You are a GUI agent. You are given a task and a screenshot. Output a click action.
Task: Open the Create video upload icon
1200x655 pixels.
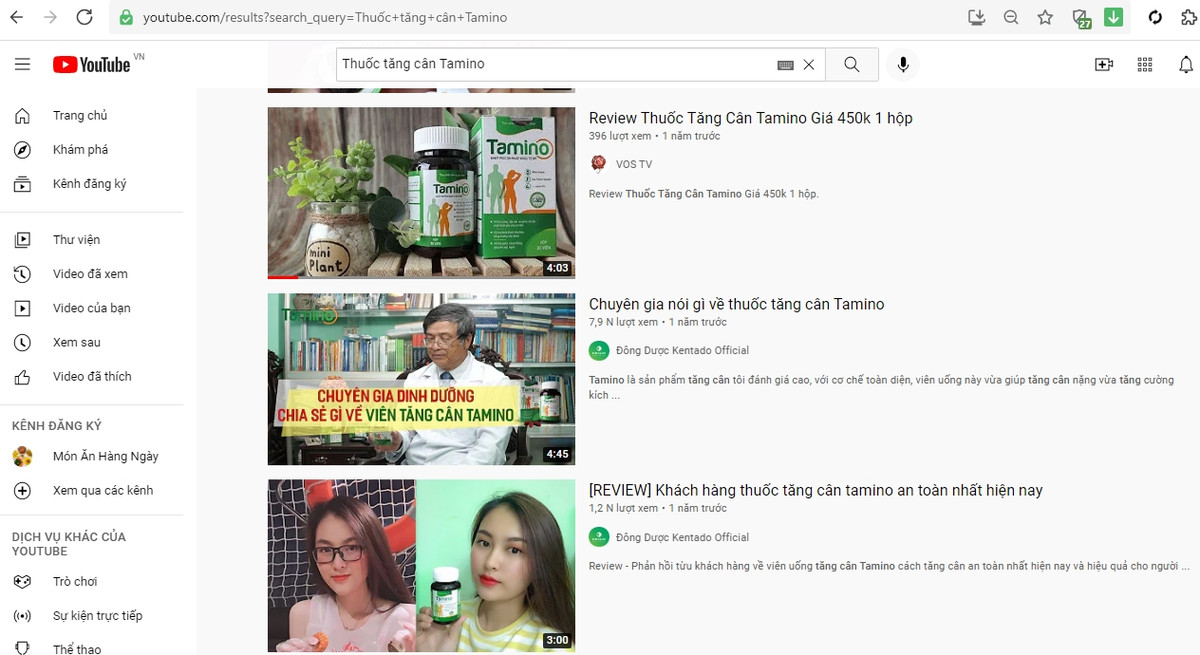click(x=1102, y=64)
